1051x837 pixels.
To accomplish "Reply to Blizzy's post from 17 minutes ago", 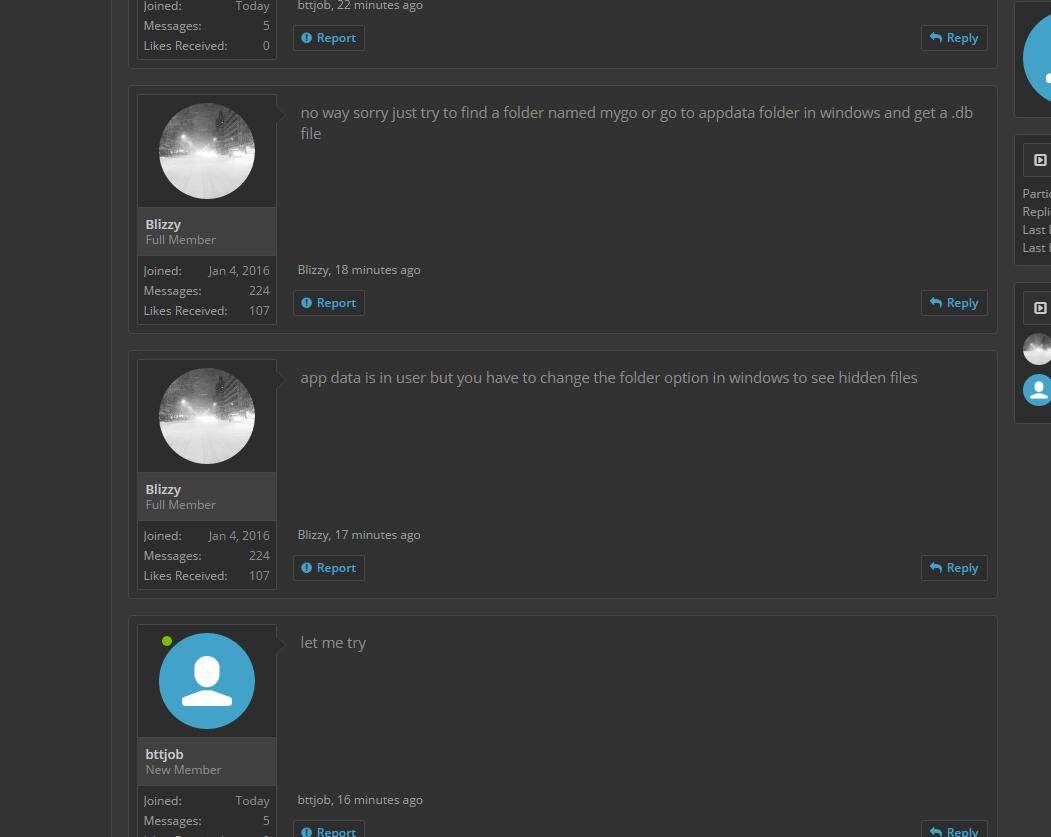I will (x=954, y=568).
